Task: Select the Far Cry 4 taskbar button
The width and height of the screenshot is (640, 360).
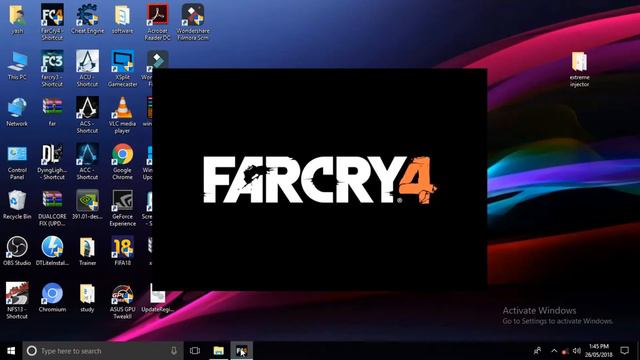Action: pyautogui.click(x=242, y=351)
